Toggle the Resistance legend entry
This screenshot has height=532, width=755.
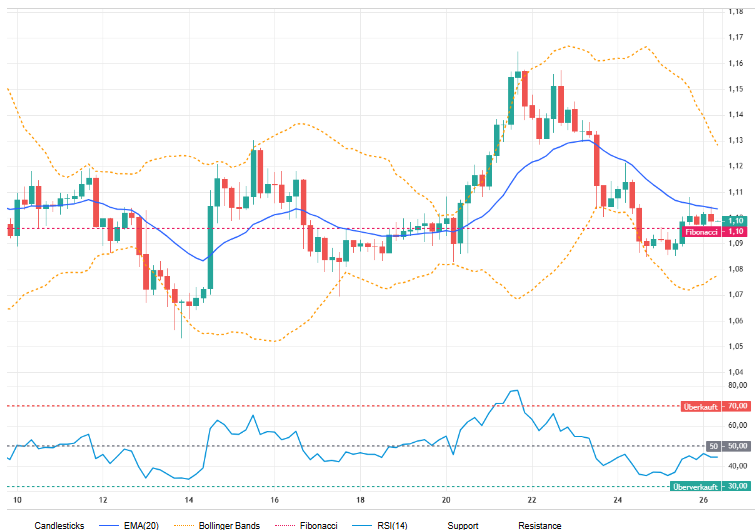pos(540,525)
